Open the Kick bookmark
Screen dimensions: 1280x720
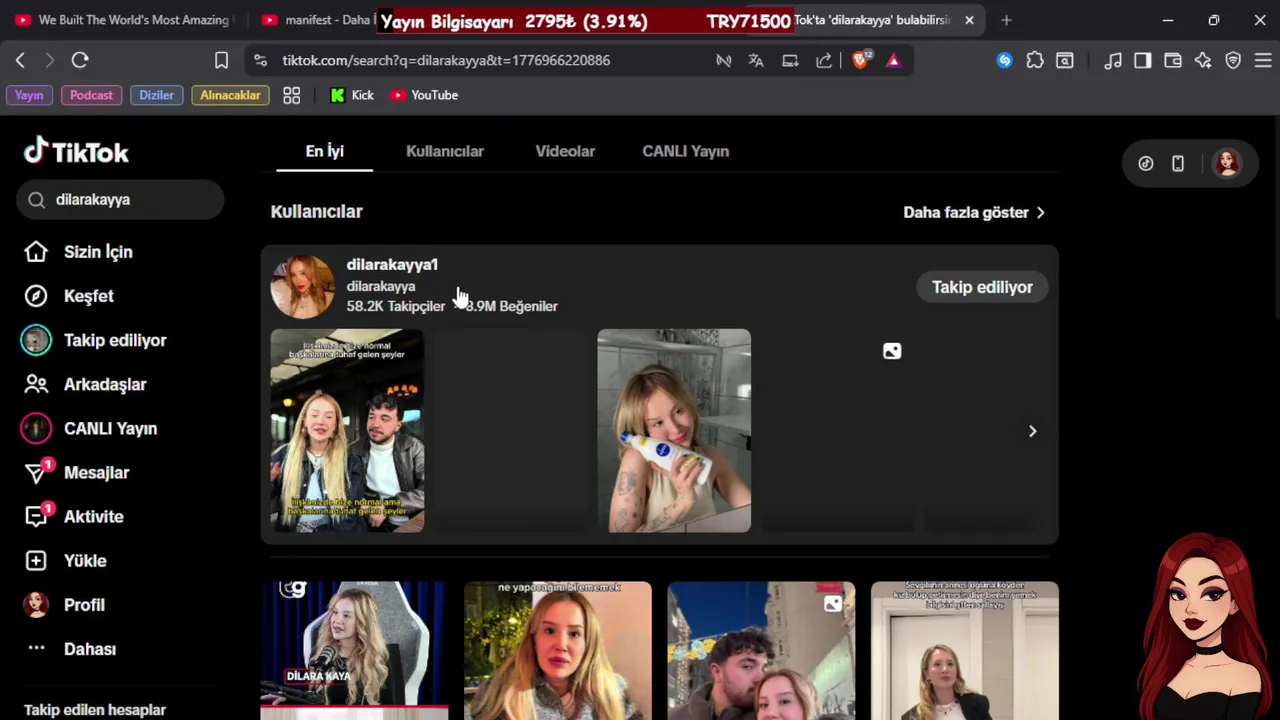[x=352, y=95]
